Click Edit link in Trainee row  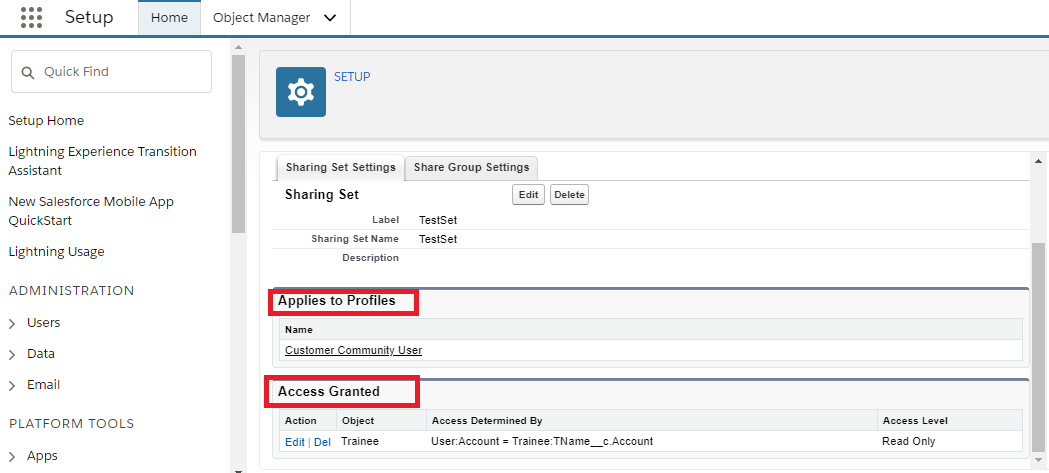point(294,442)
